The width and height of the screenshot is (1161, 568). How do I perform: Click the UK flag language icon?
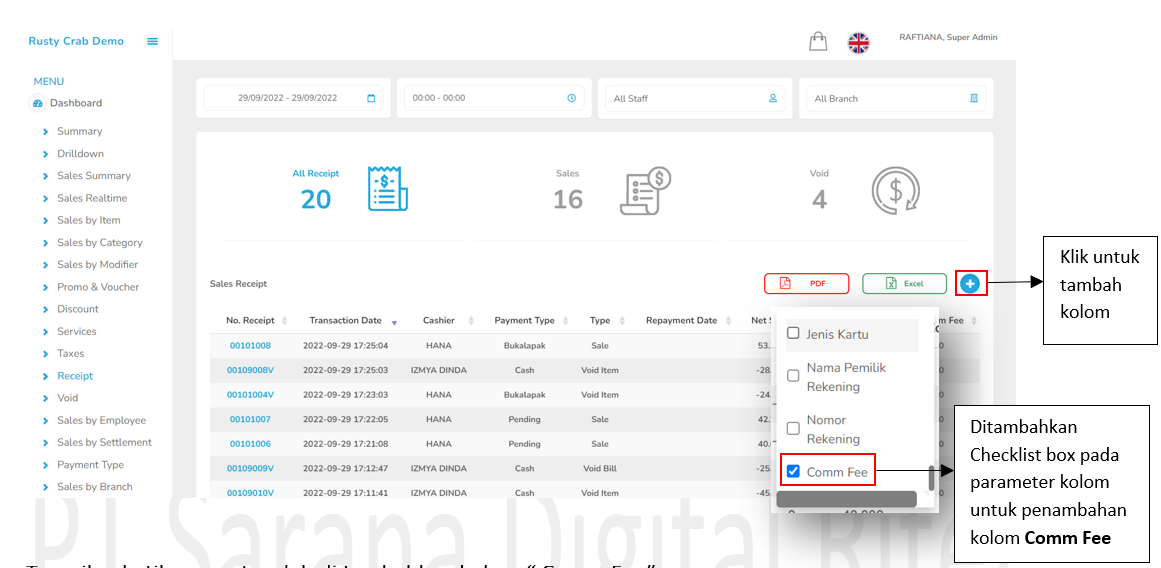coord(858,42)
